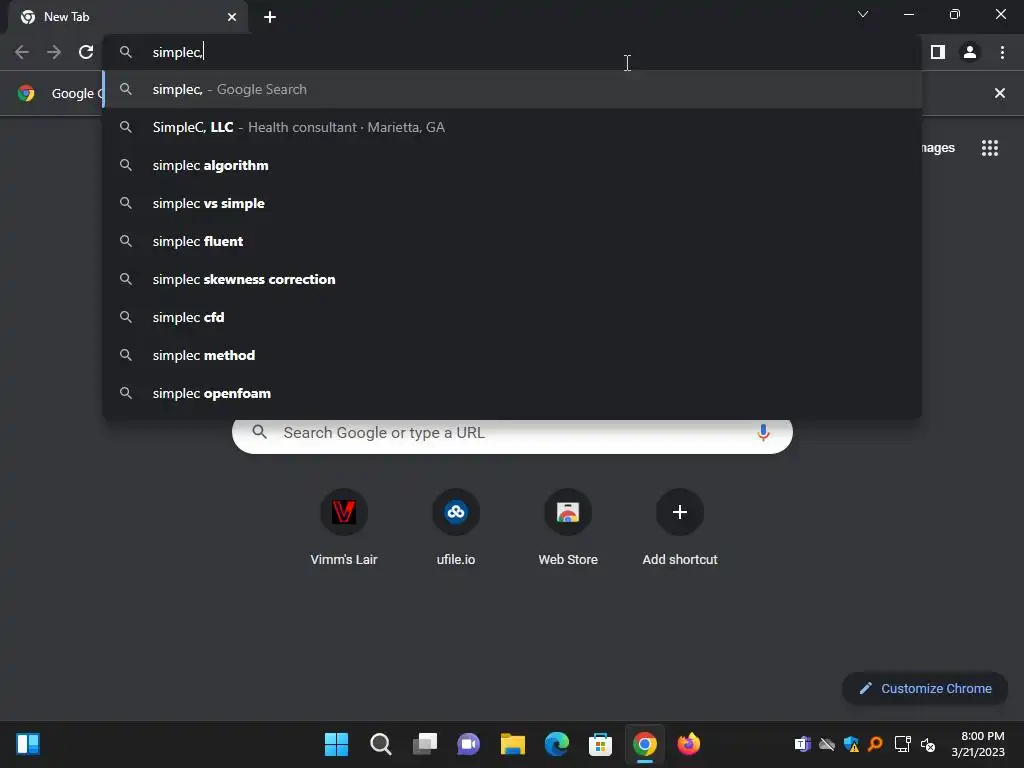This screenshot has height=768, width=1024.
Task: Click the address bar text 'simplec,'
Action: 177,52
